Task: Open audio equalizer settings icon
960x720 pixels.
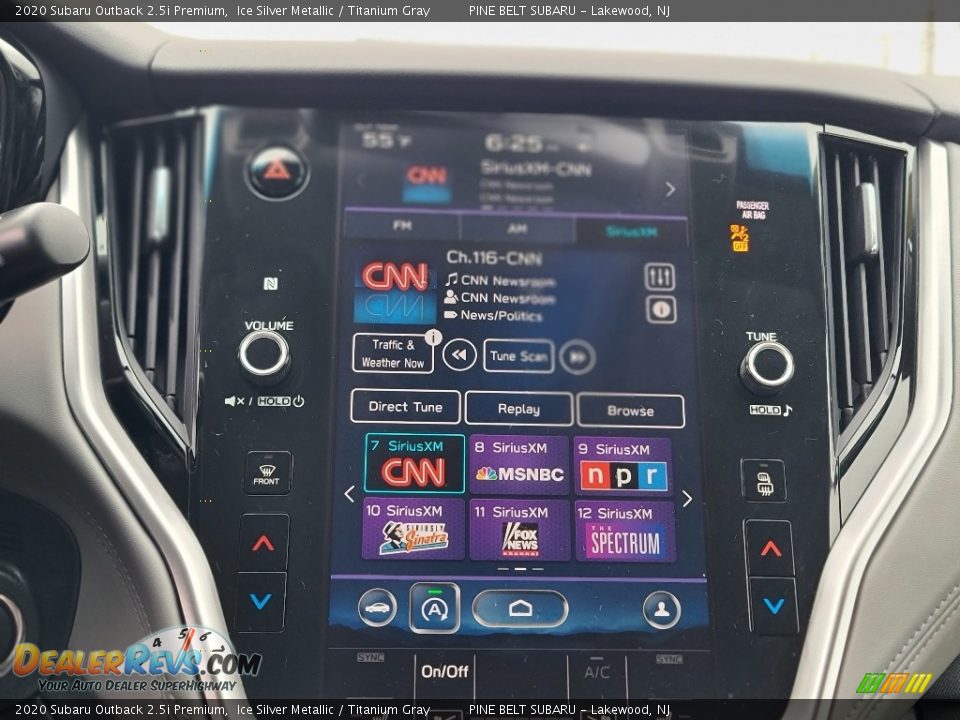Action: [x=660, y=277]
